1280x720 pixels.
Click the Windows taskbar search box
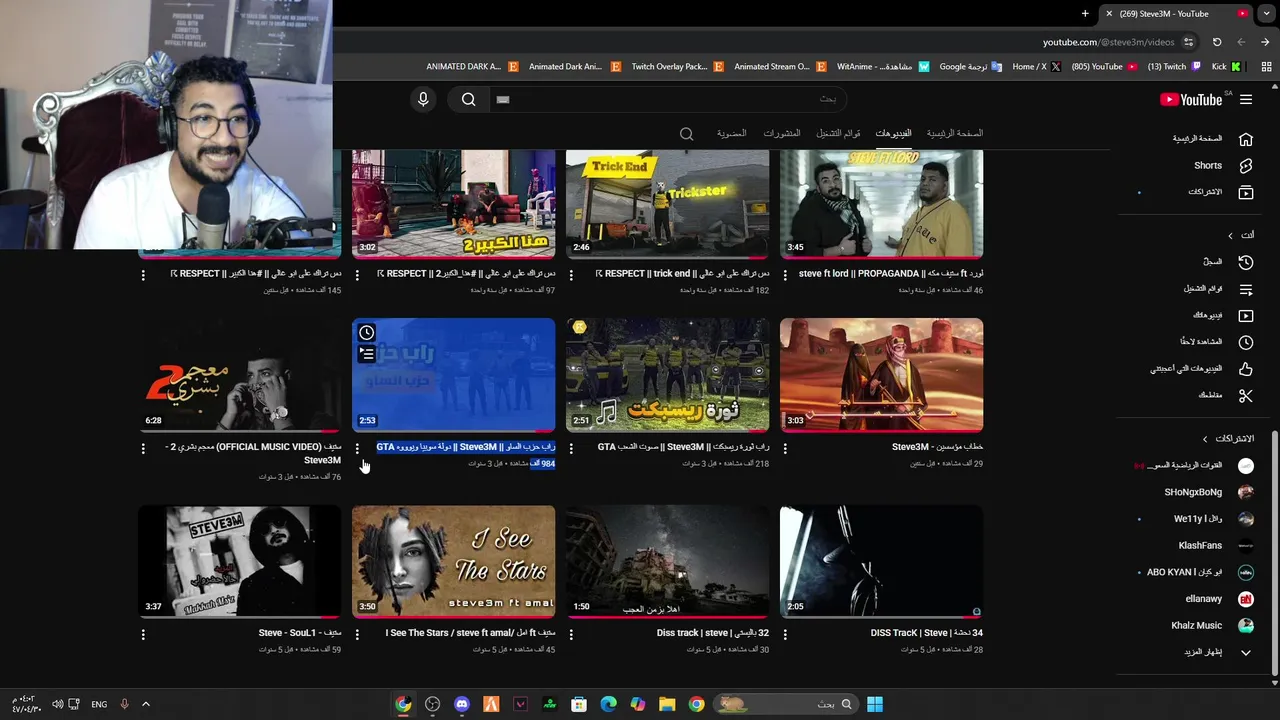[786, 704]
